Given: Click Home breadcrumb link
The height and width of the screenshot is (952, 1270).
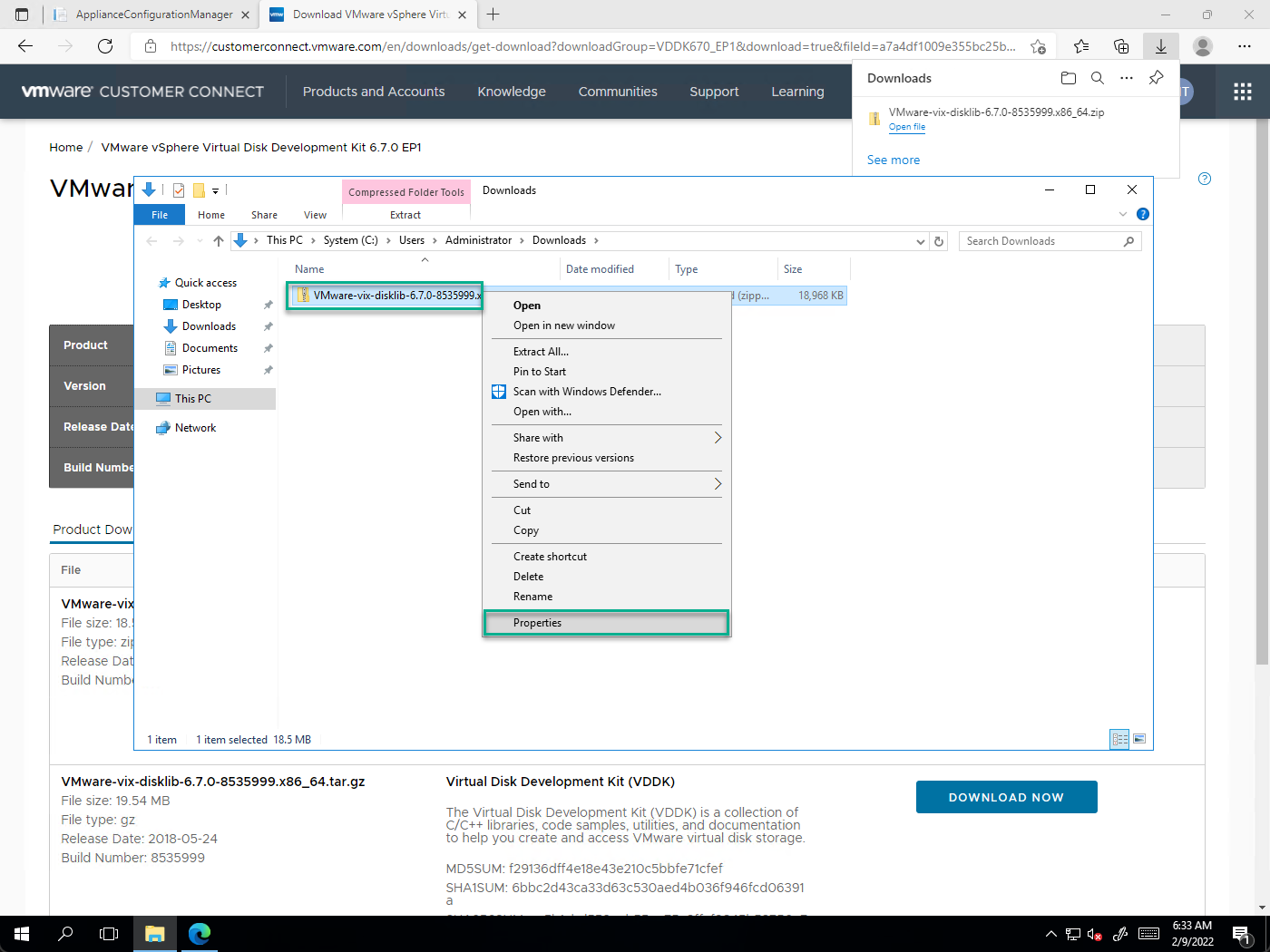Looking at the screenshot, I should (65, 147).
